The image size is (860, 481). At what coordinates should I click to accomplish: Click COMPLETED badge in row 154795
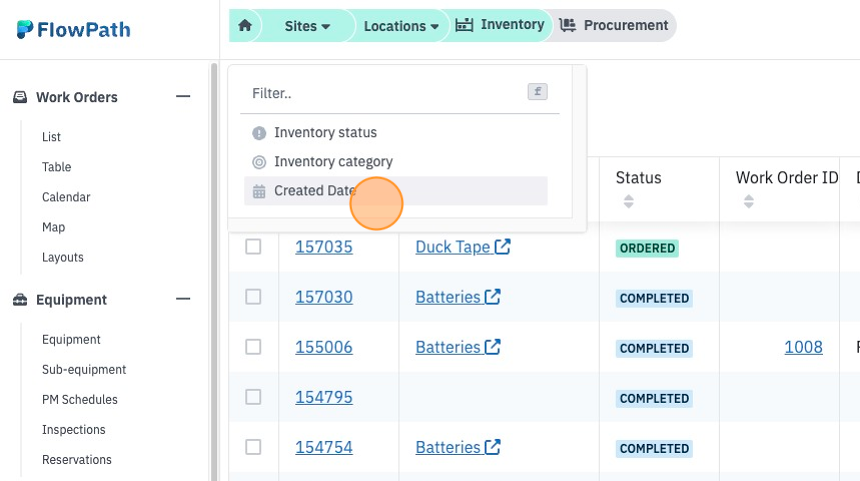654,399
